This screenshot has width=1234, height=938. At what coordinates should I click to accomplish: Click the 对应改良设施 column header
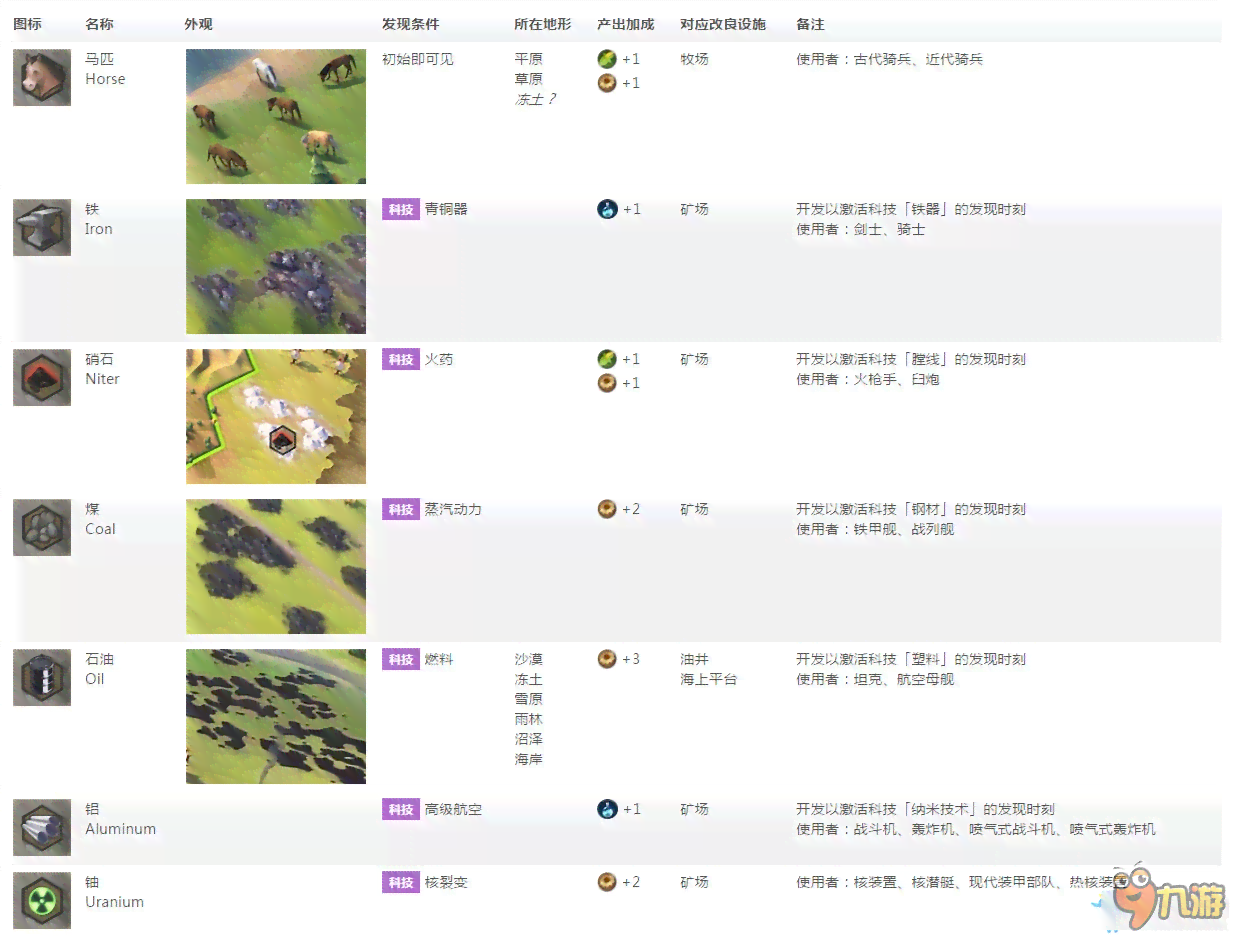(723, 24)
